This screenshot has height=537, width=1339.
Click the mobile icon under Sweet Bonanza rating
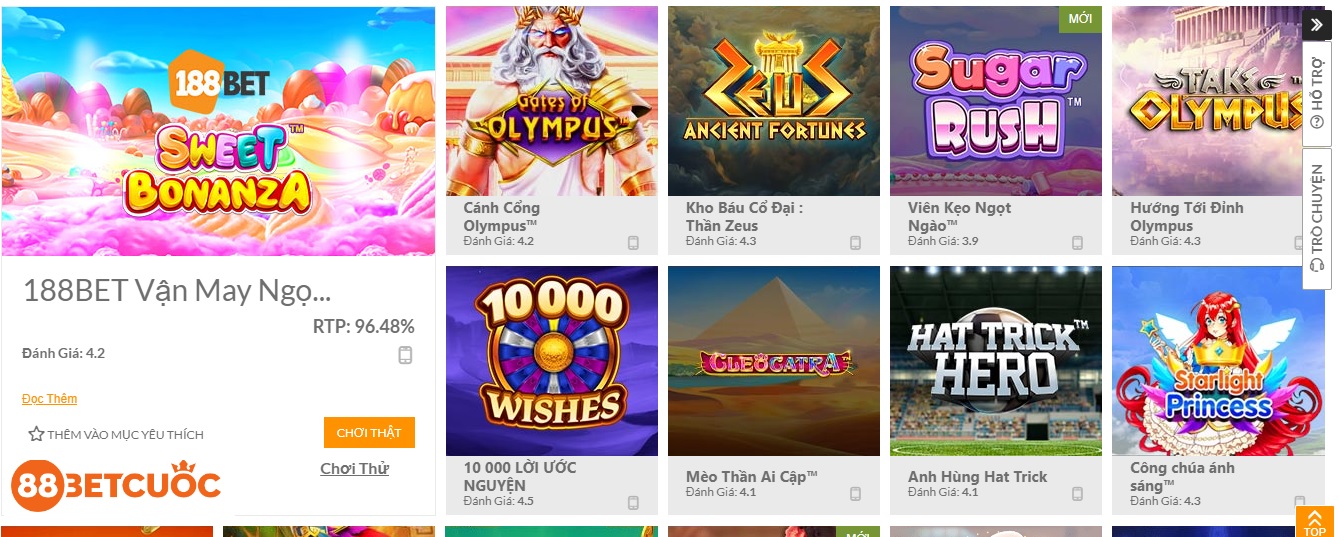[x=405, y=355]
